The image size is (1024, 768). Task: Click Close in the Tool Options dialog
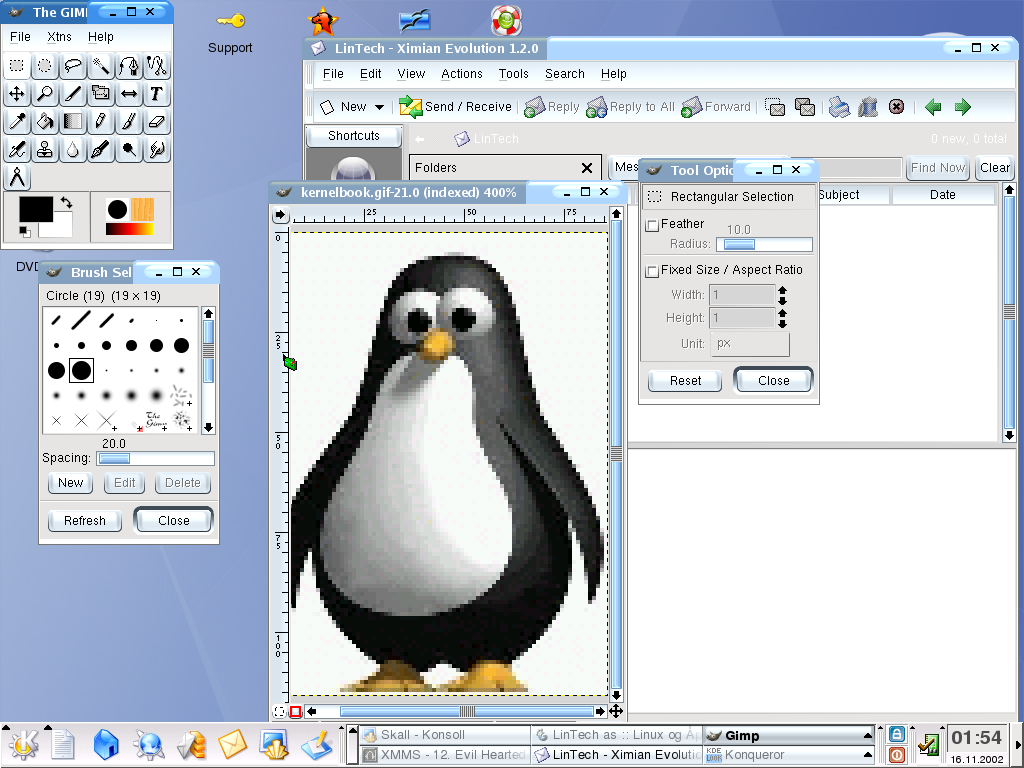click(774, 381)
